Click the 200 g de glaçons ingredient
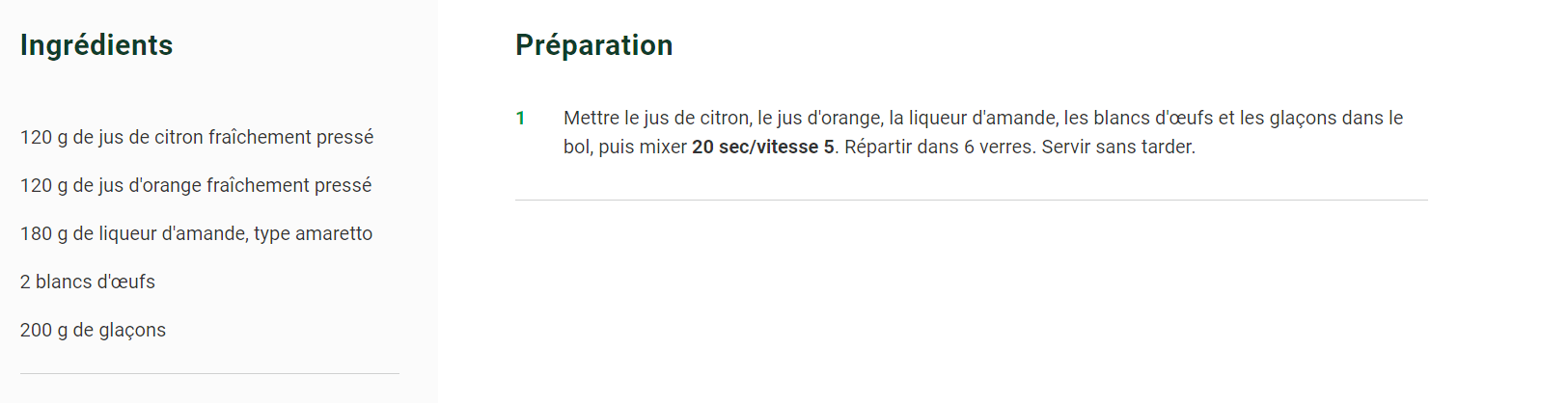The height and width of the screenshot is (403, 1568). pyautogui.click(x=93, y=330)
